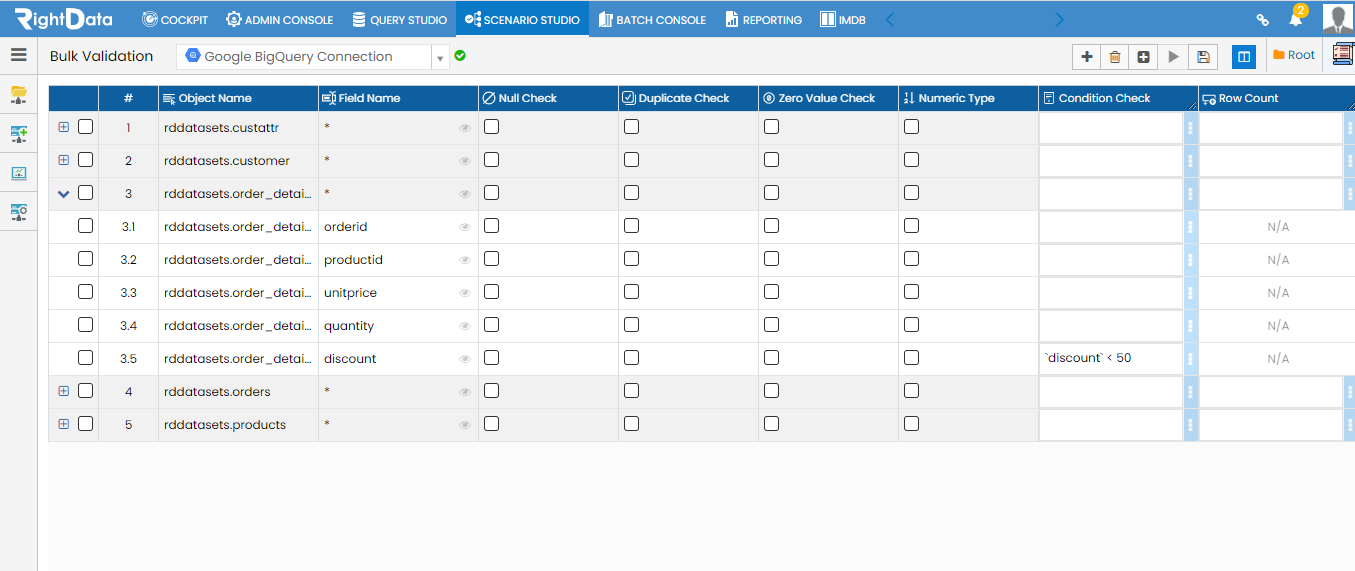Open the Batch Console tab

(652, 19)
